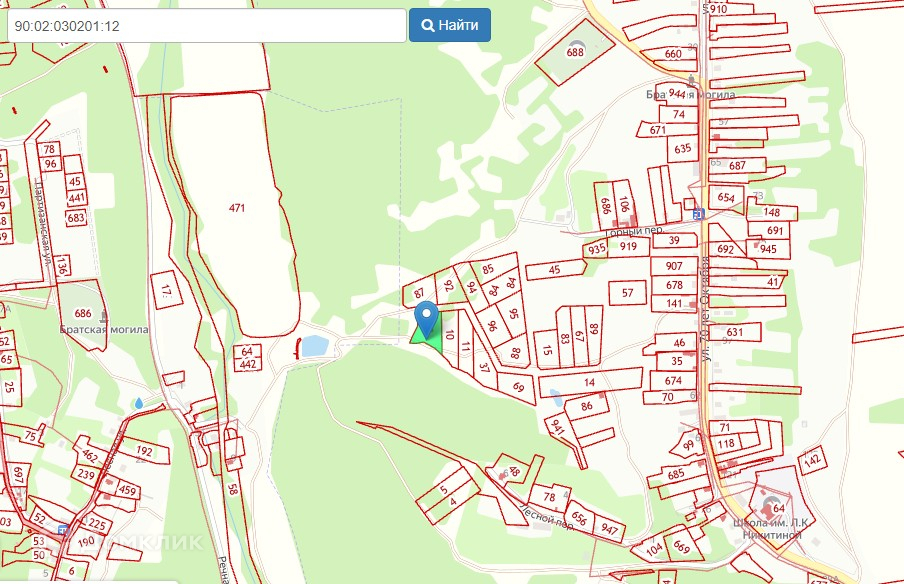
Task: Click the school icon at Школа им. Никитиной
Action: tap(769, 507)
